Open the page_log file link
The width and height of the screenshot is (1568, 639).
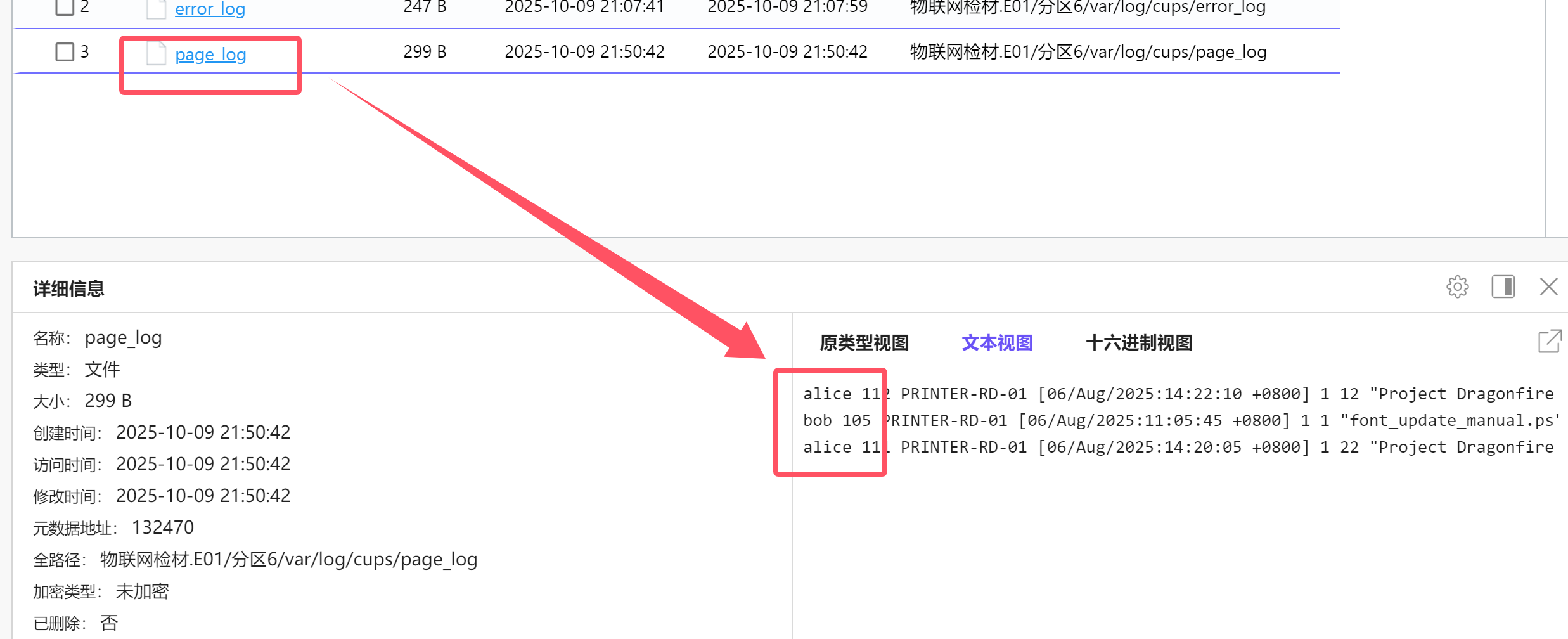click(x=210, y=55)
